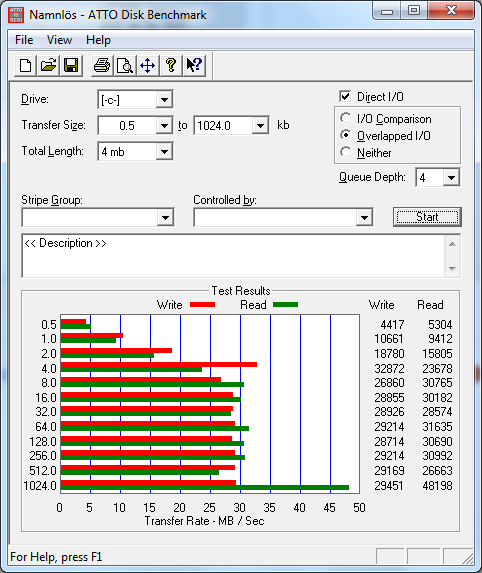The width and height of the screenshot is (482, 573).
Task: Open the File menu
Action: (24, 40)
